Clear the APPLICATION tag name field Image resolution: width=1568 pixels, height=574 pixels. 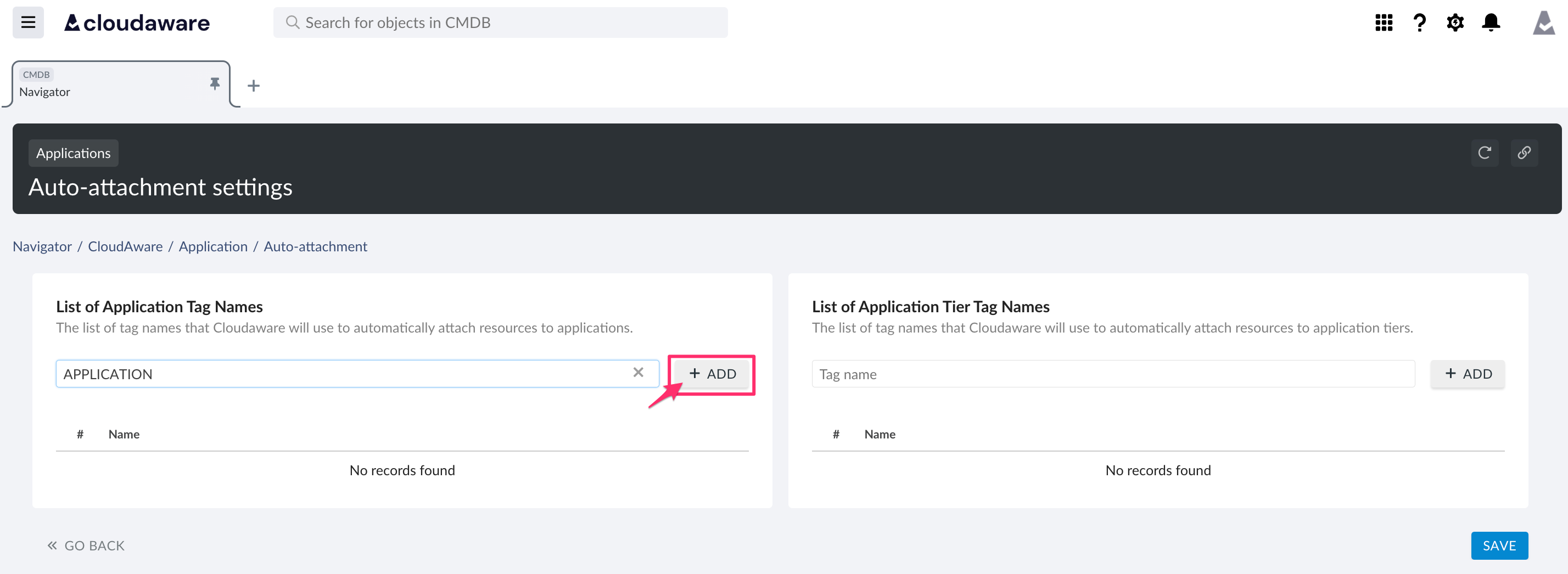638,373
